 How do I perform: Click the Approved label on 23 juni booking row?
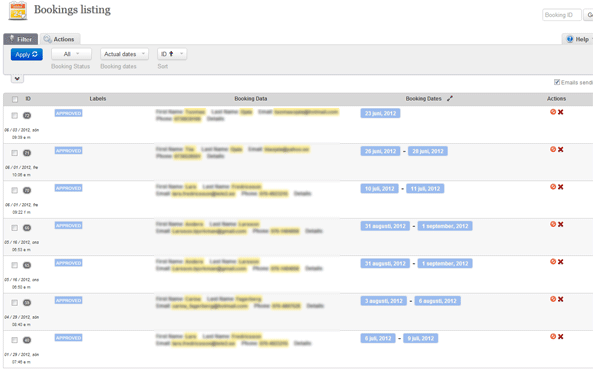(68, 113)
